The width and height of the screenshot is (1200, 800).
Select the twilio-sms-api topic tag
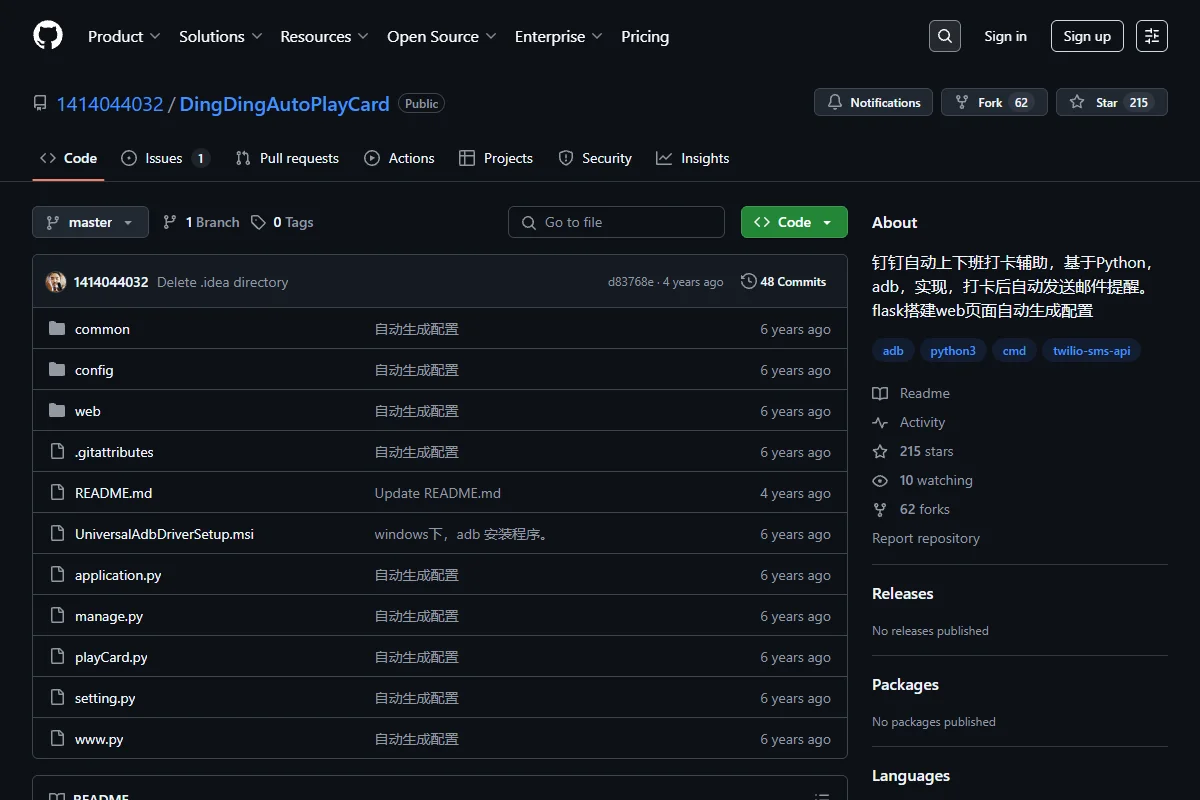point(1091,351)
